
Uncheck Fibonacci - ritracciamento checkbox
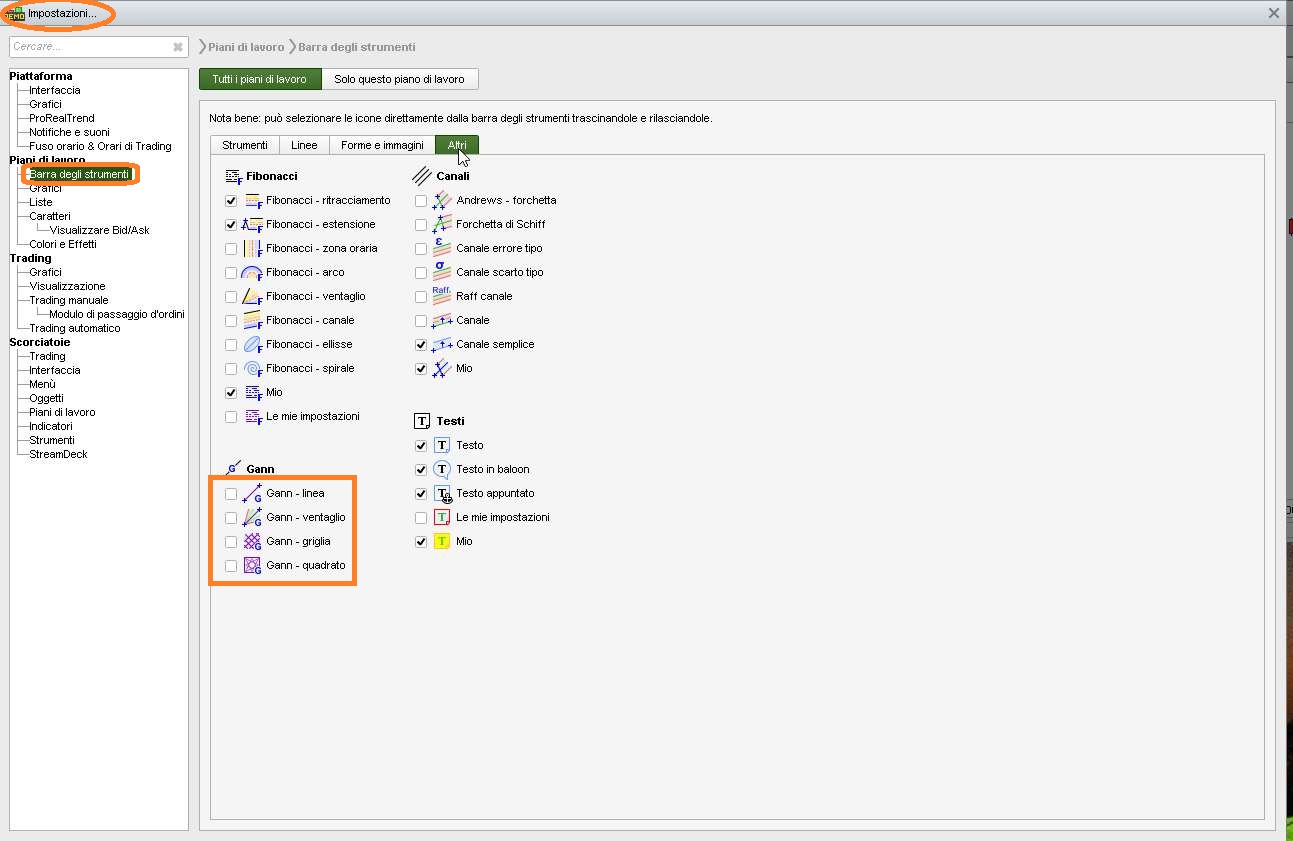[231, 200]
